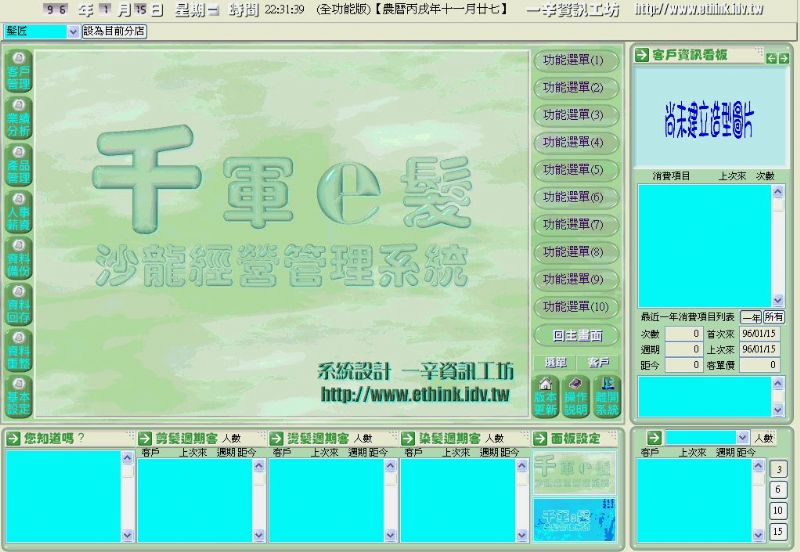Select 功能選單(3)
This screenshot has width=800, height=552.
pos(576,115)
